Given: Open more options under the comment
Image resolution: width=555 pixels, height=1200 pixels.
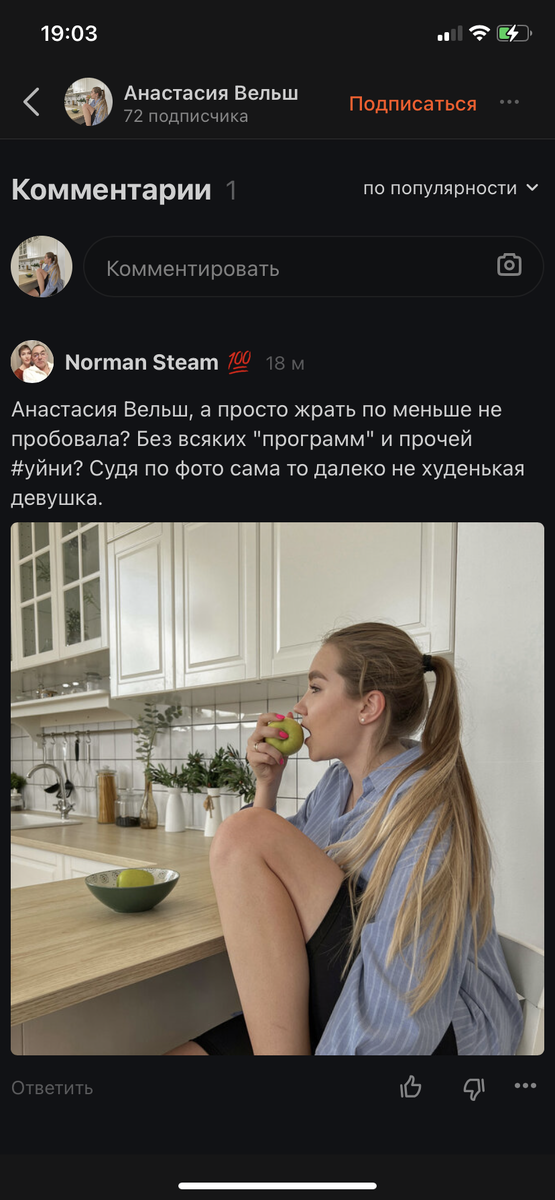Looking at the screenshot, I should pyautogui.click(x=526, y=1087).
